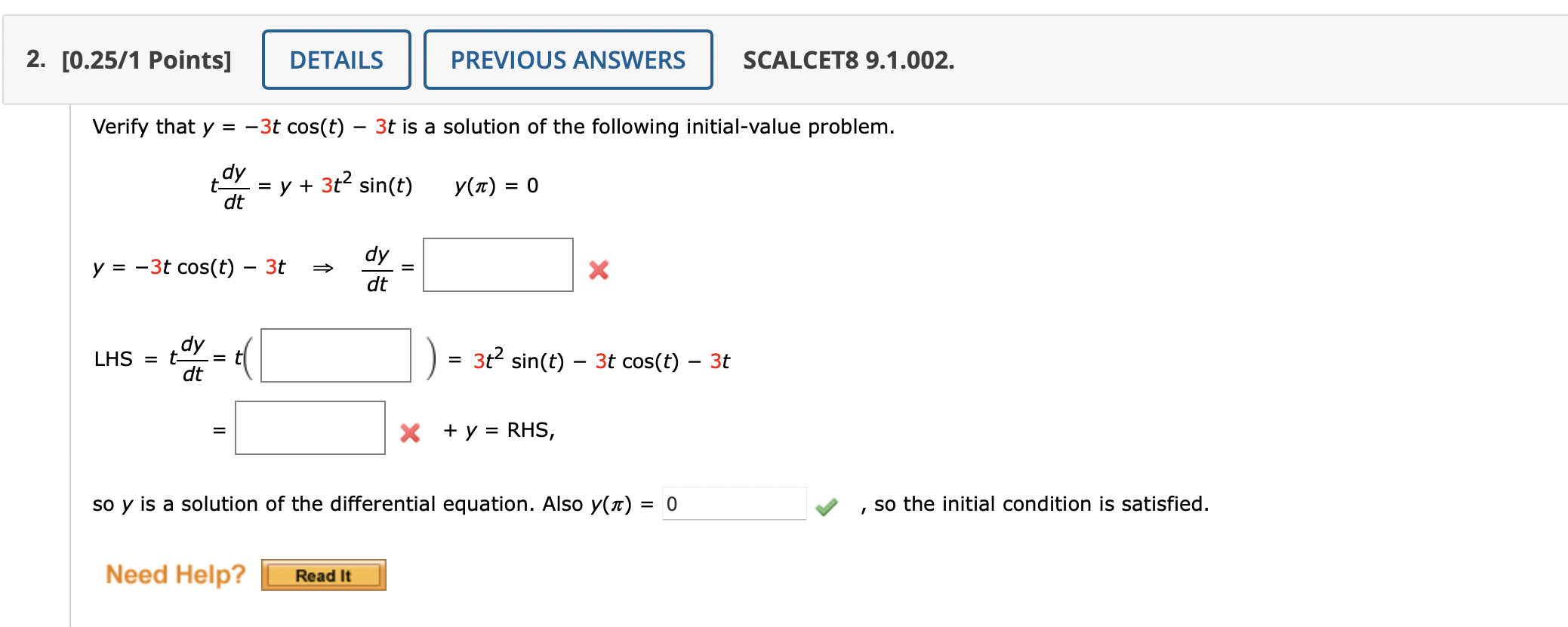1568x627 pixels.
Task: Click the y(π) answer field showing 0
Action: point(732,502)
